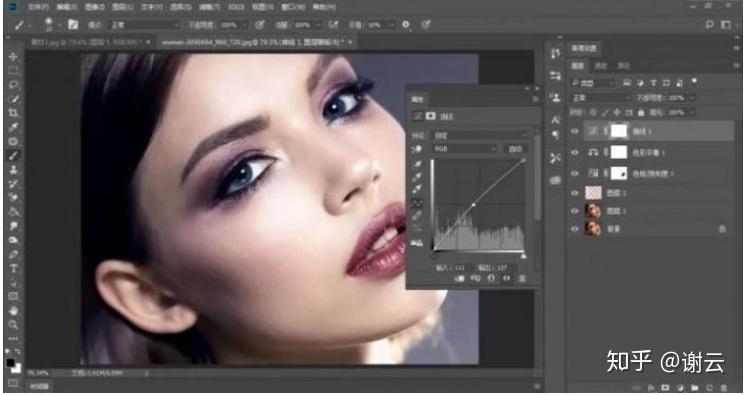Click the brush settings gear icon in options bar
The height and width of the screenshot is (395, 745).
tap(406, 24)
